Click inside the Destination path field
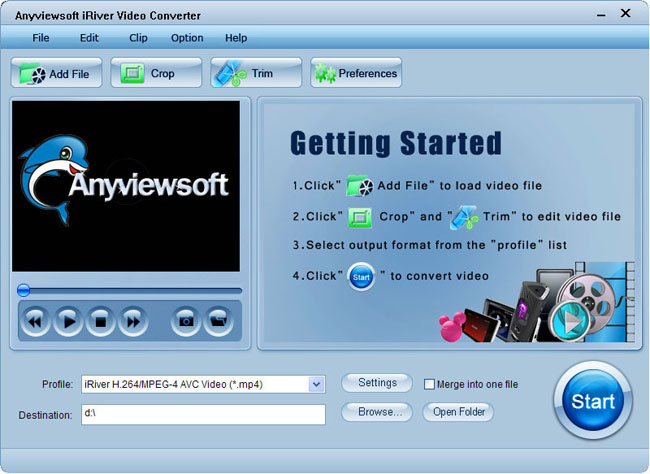The image size is (650, 474). pyautogui.click(x=204, y=414)
